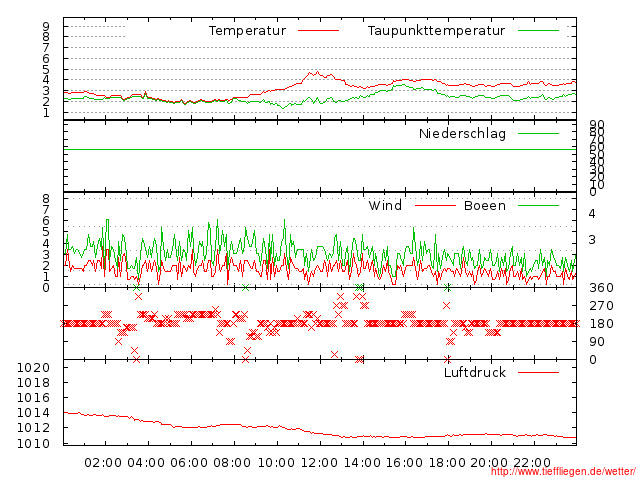Screen dimensions: 640x480
Task: Click the line sample right of Boeen
Action: (x=538, y=206)
